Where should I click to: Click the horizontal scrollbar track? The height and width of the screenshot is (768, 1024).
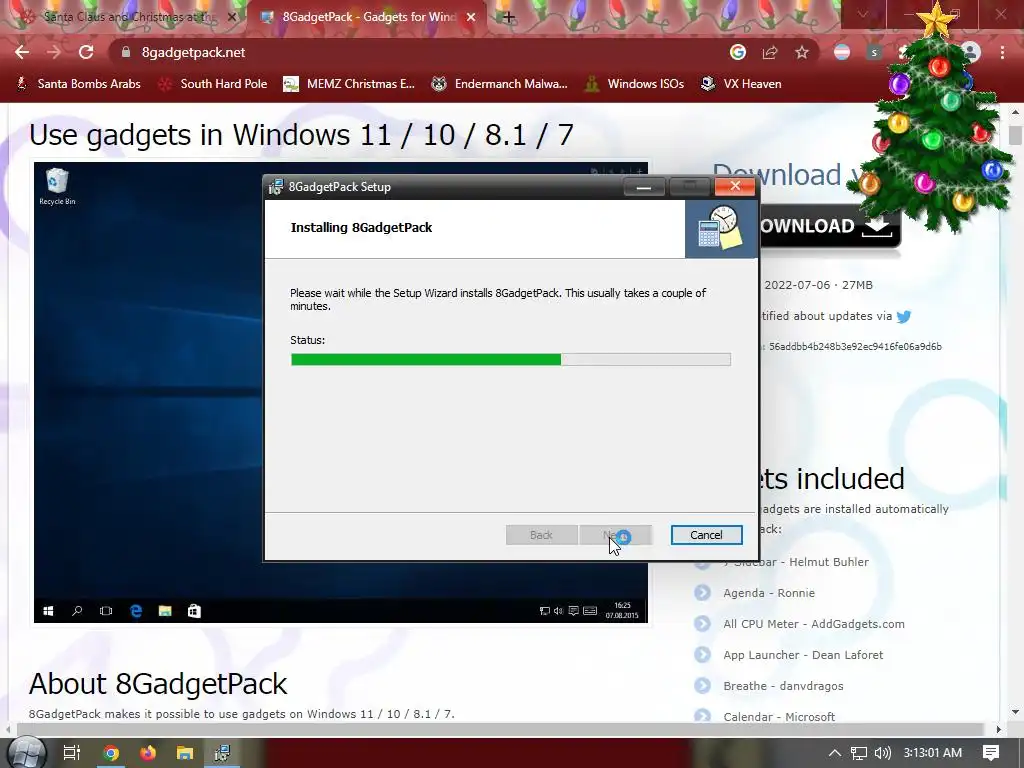tap(500, 729)
